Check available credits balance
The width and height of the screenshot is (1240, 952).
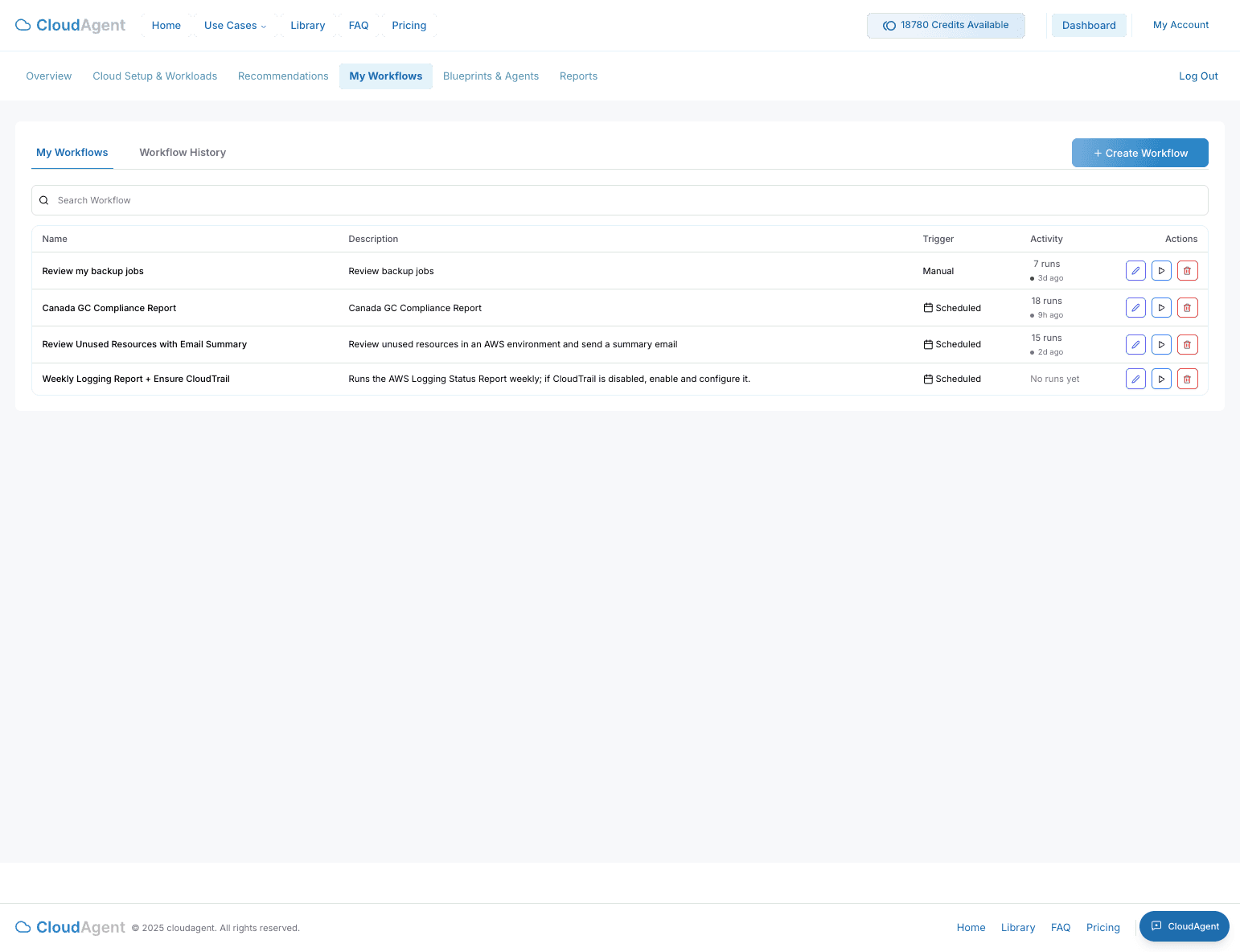pos(946,25)
